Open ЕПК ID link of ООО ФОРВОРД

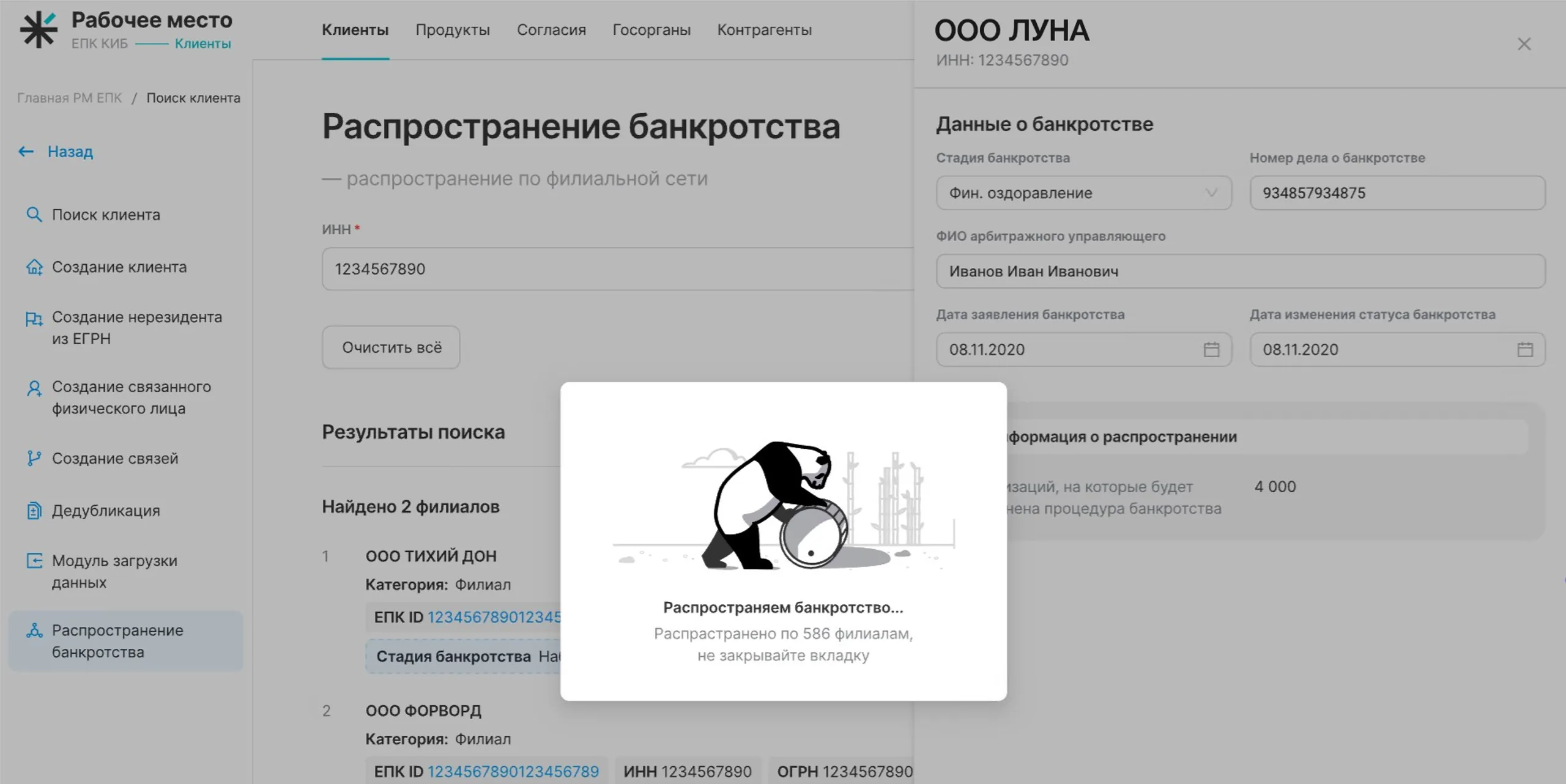pyautogui.click(x=513, y=772)
